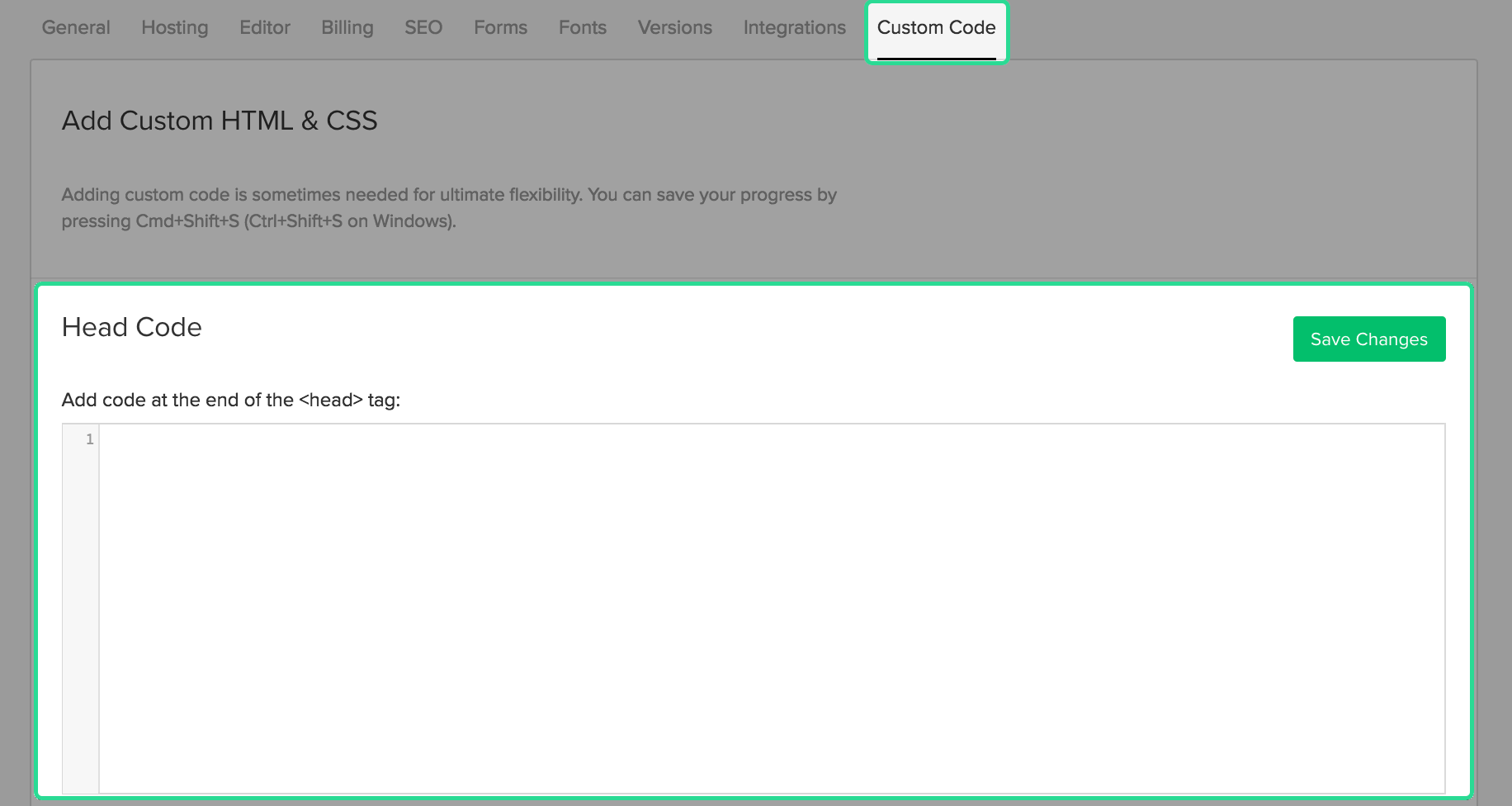Viewport: 1512px width, 806px height.
Task: Select the Custom Code tab
Action: [x=936, y=27]
